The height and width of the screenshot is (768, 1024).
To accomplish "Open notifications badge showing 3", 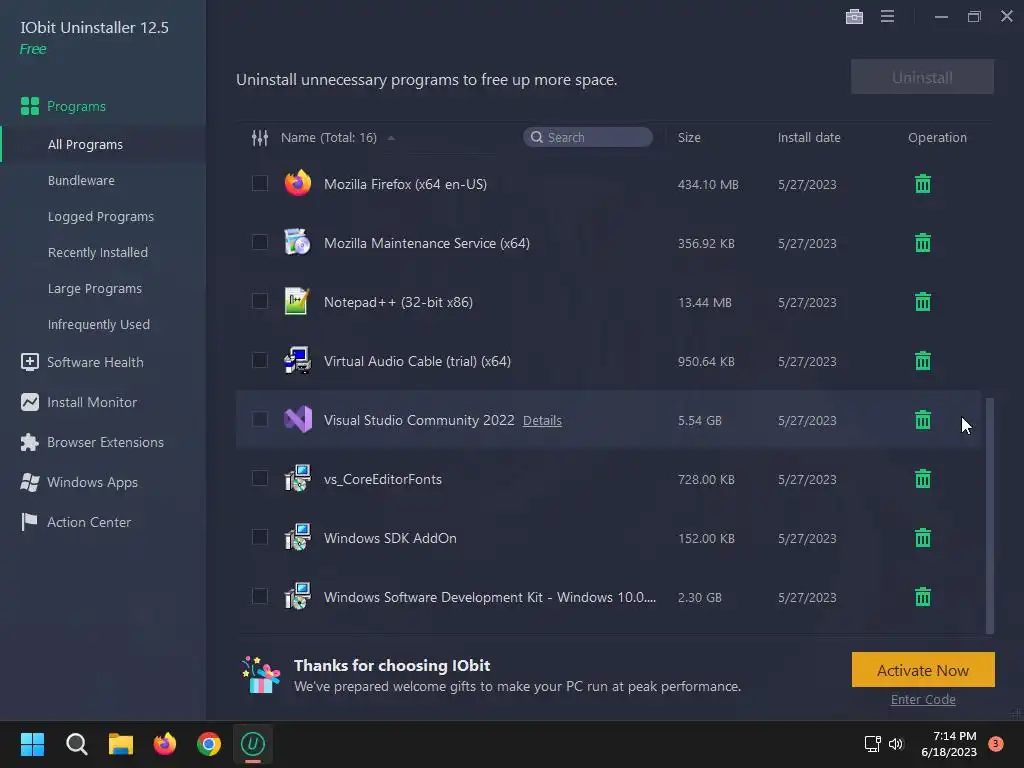I will (x=996, y=744).
